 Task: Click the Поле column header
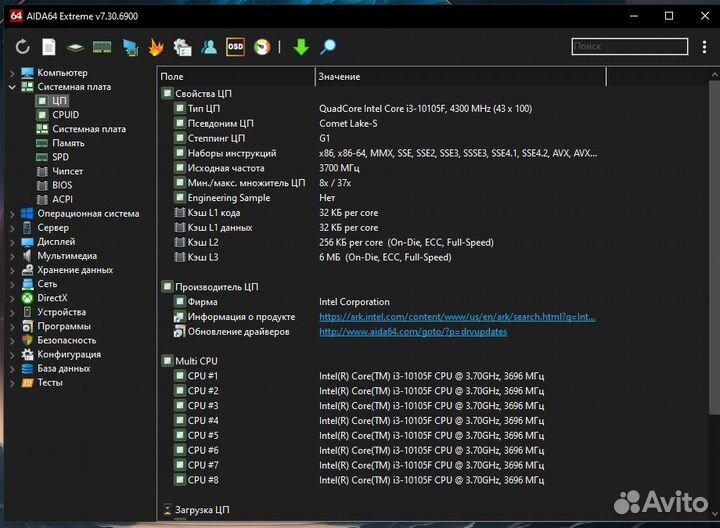(236, 77)
